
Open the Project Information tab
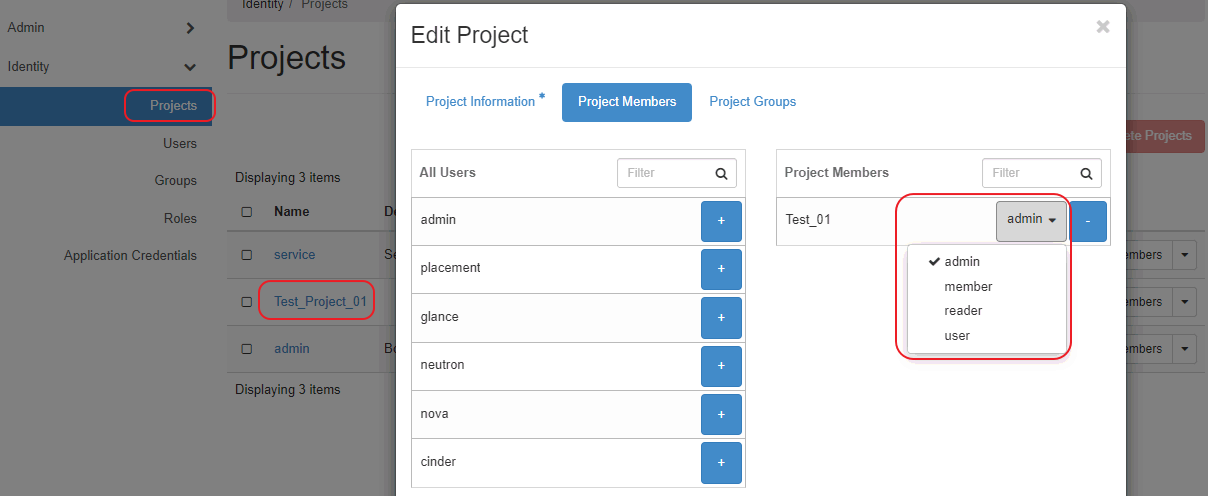(x=481, y=102)
